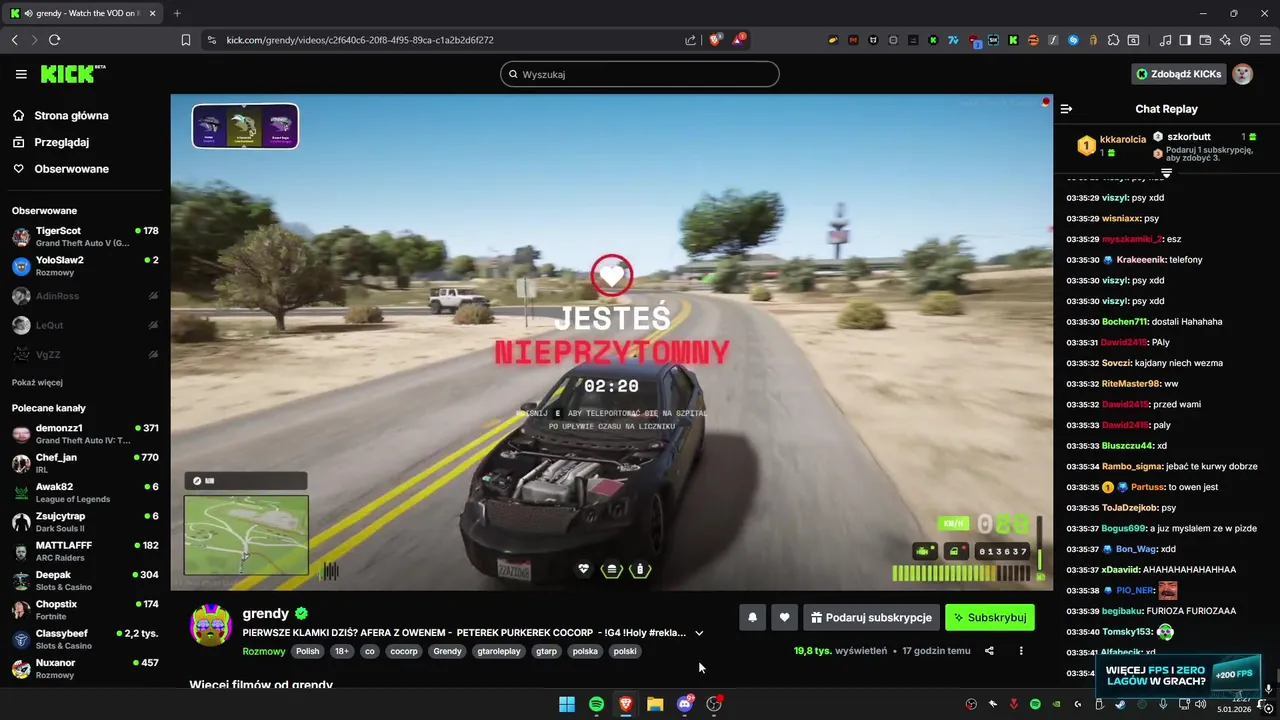Open Brave Rewards triangle icon
Image resolution: width=1280 pixels, height=720 pixels.
(x=738, y=40)
